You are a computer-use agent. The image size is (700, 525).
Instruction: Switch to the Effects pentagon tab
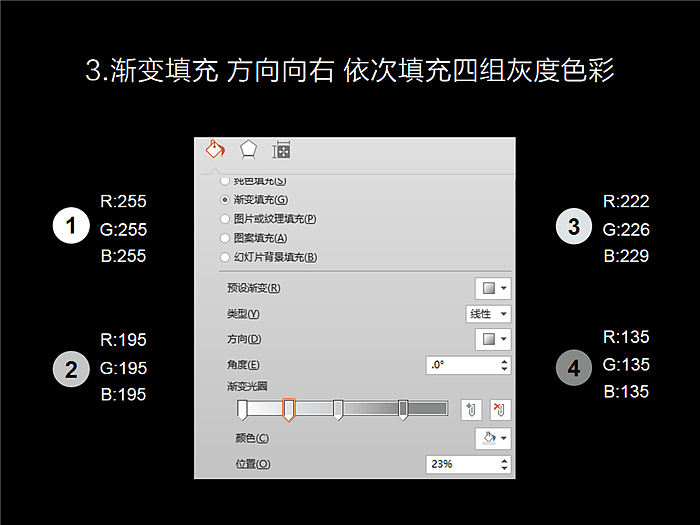coord(248,150)
